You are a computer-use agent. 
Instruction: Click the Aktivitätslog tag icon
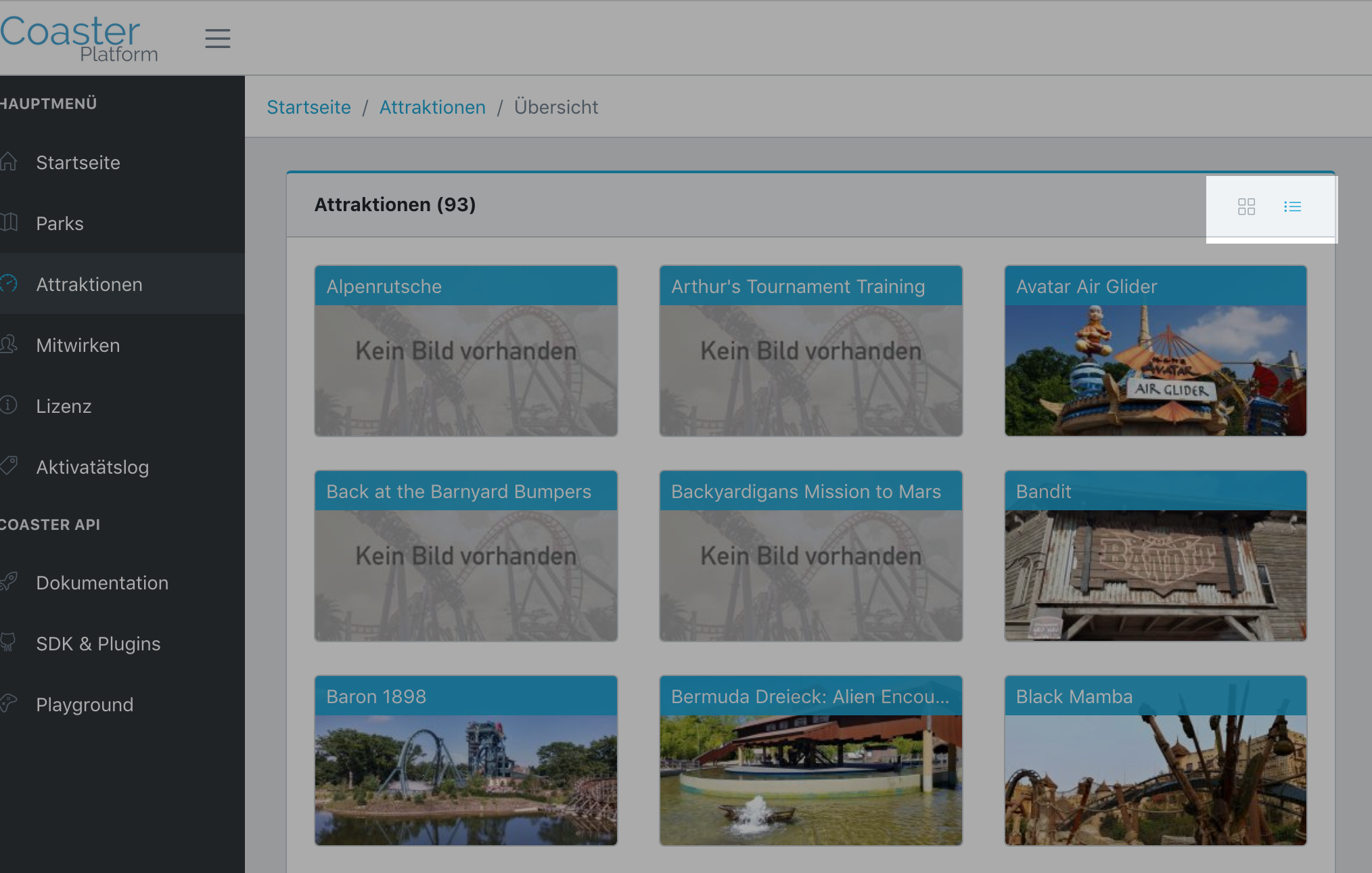pyautogui.click(x=8, y=466)
